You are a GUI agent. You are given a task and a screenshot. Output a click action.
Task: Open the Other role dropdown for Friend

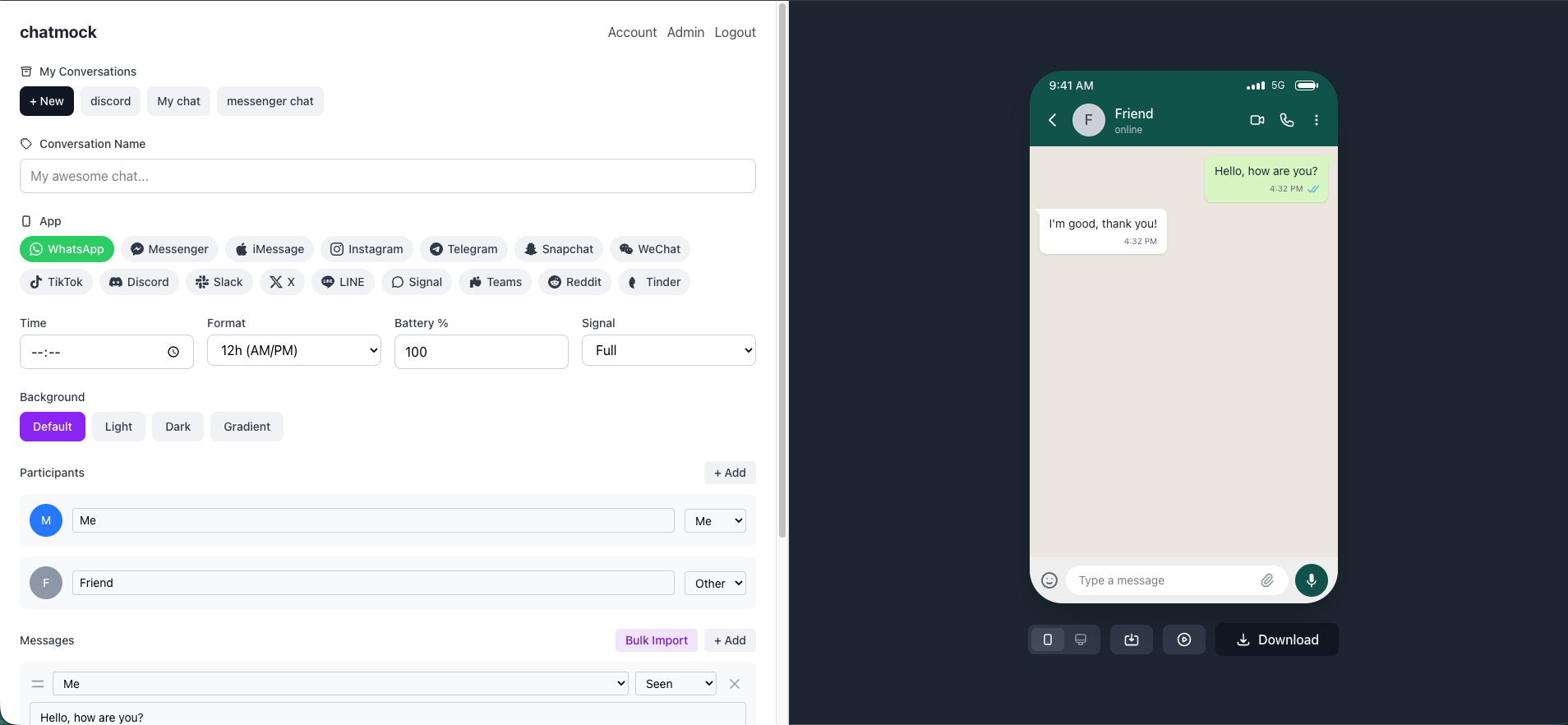tap(715, 583)
